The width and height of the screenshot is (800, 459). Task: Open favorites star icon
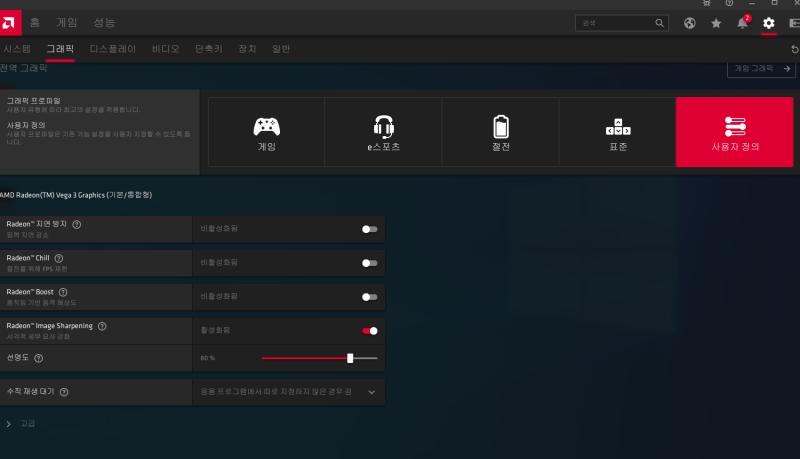coord(716,23)
